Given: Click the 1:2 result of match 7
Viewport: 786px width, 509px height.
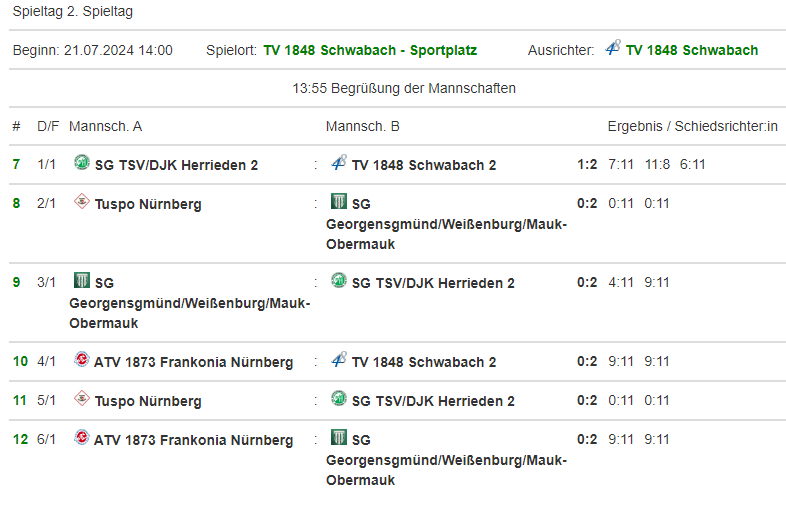Looking at the screenshot, I should click(x=587, y=164).
